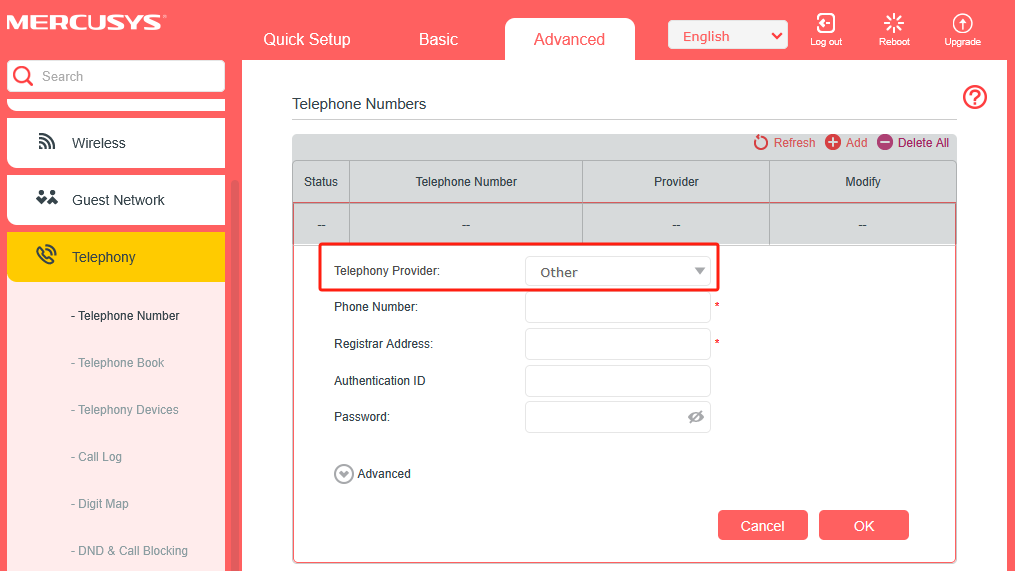Image resolution: width=1015 pixels, height=571 pixels.
Task: Click the Delete All link text
Action: pos(923,142)
